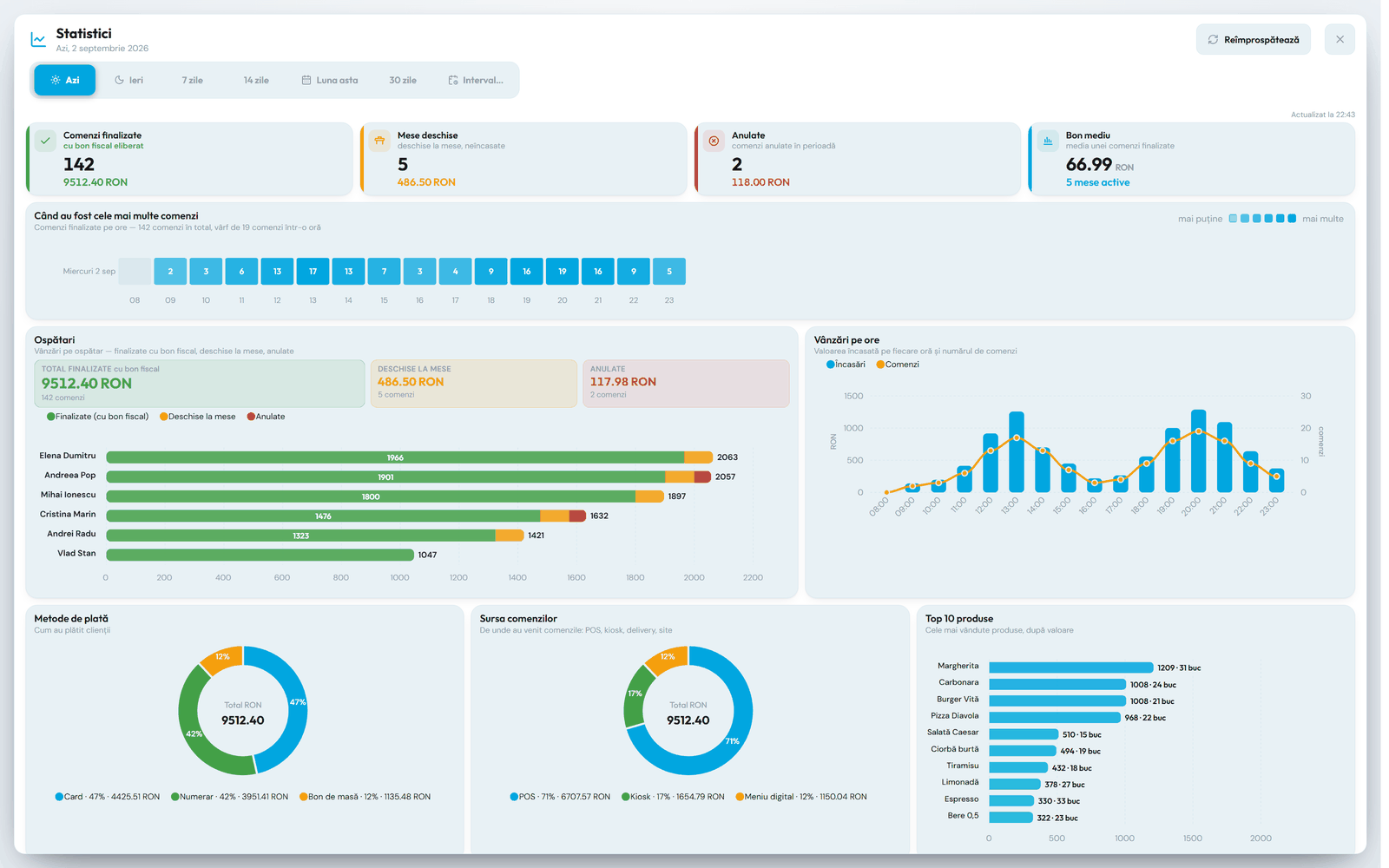This screenshot has height=868, width=1389.
Task: Select the Salată Caesar product bar
Action: (x=1024, y=734)
